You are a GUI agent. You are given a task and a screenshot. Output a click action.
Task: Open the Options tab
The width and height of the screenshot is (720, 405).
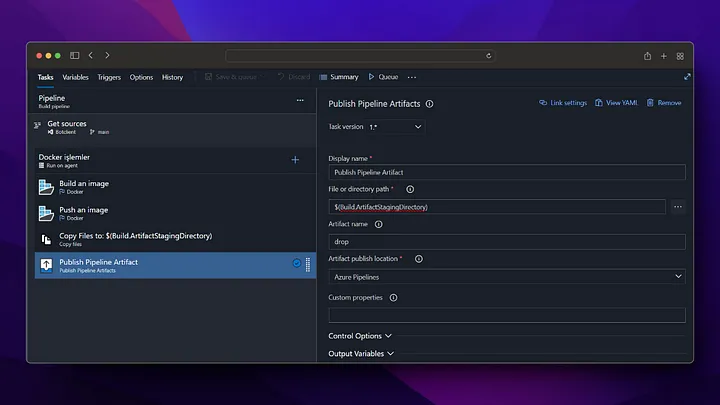pyautogui.click(x=141, y=77)
